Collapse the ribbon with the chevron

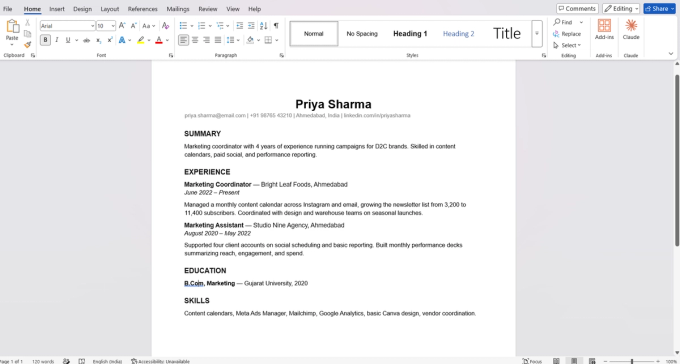[671, 54]
